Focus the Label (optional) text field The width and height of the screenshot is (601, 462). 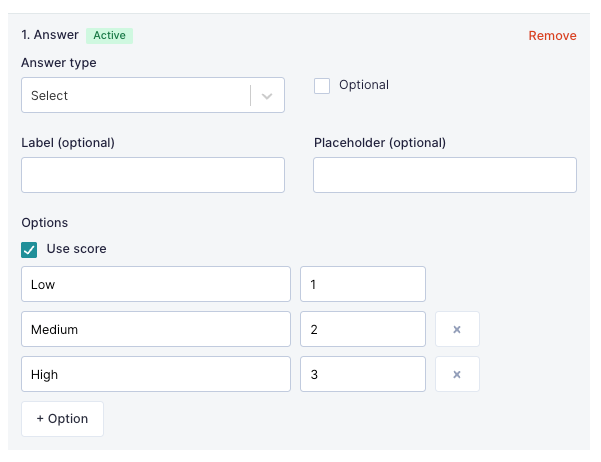[153, 175]
